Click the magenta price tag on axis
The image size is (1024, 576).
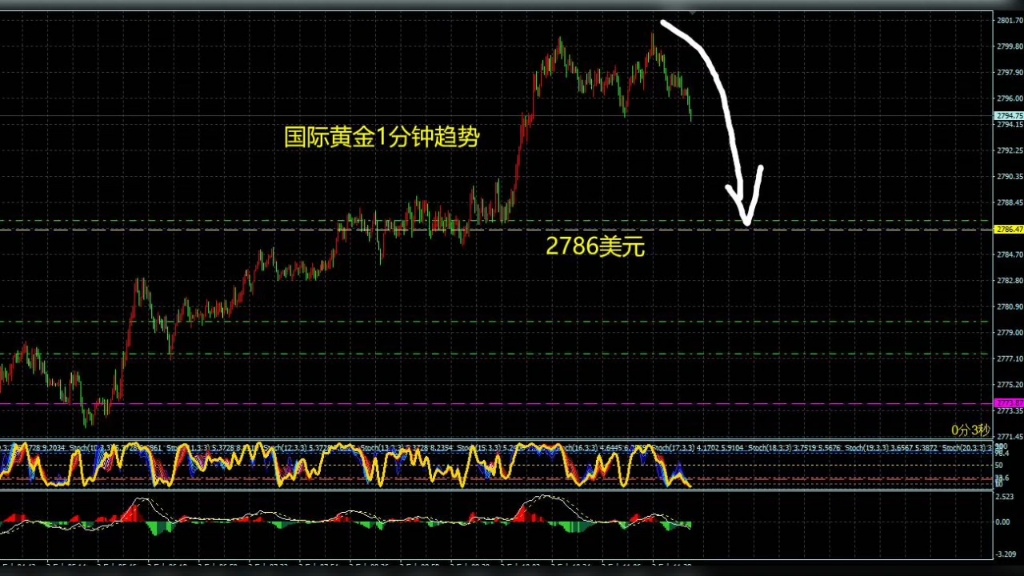(x=1008, y=403)
